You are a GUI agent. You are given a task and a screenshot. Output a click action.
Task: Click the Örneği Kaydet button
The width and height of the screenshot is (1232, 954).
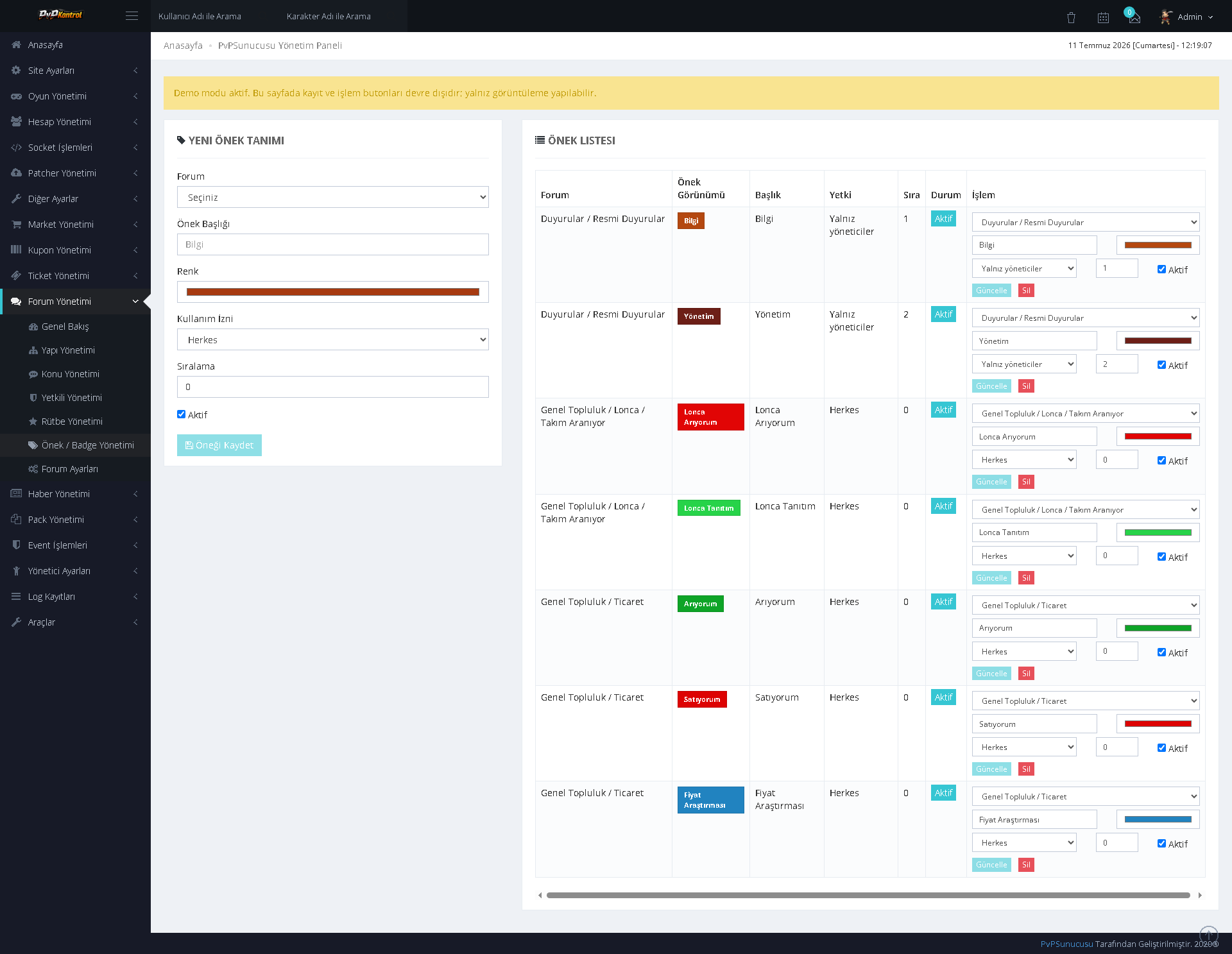(219, 445)
